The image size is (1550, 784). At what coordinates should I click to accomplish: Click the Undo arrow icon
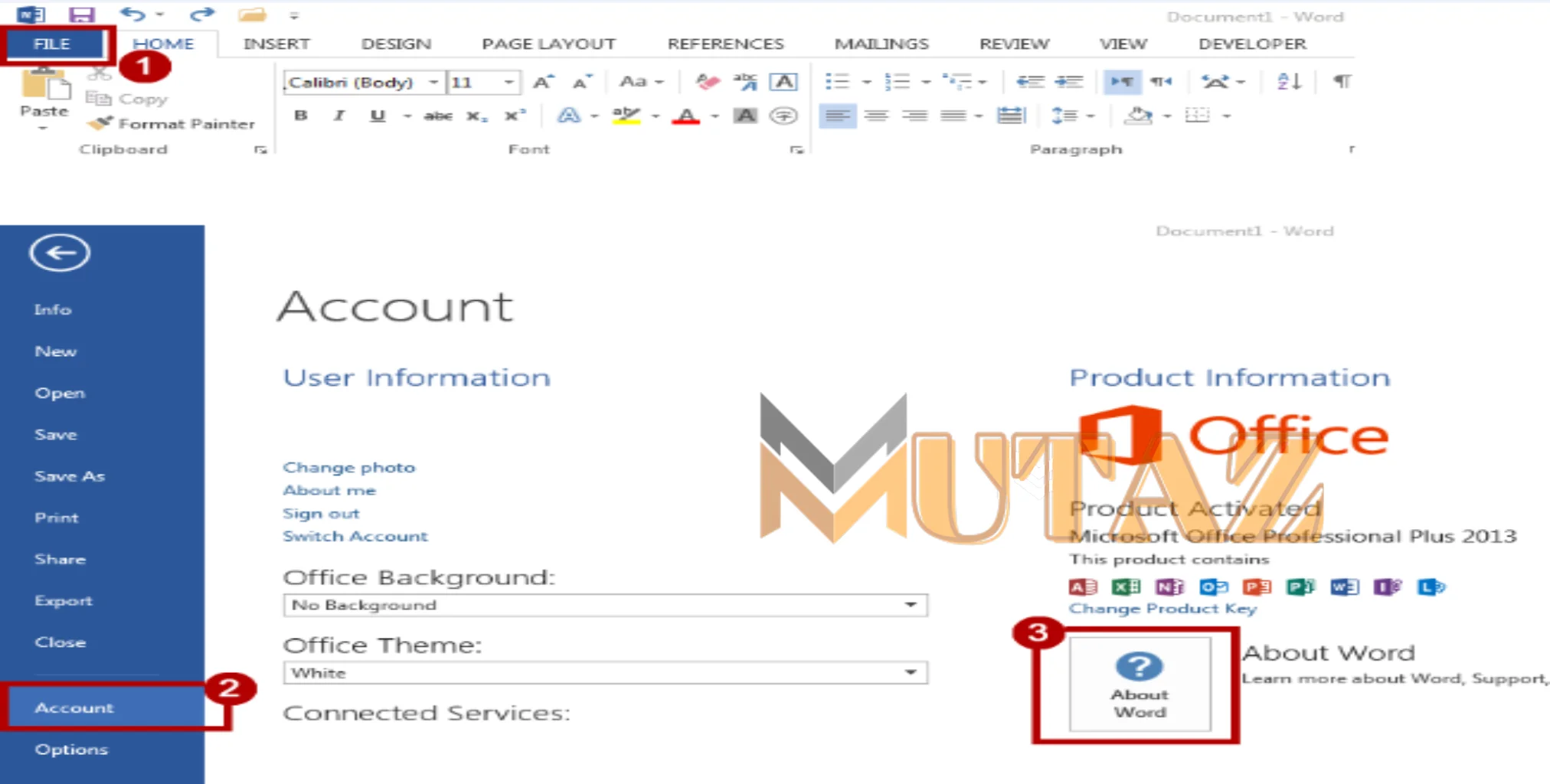[132, 14]
